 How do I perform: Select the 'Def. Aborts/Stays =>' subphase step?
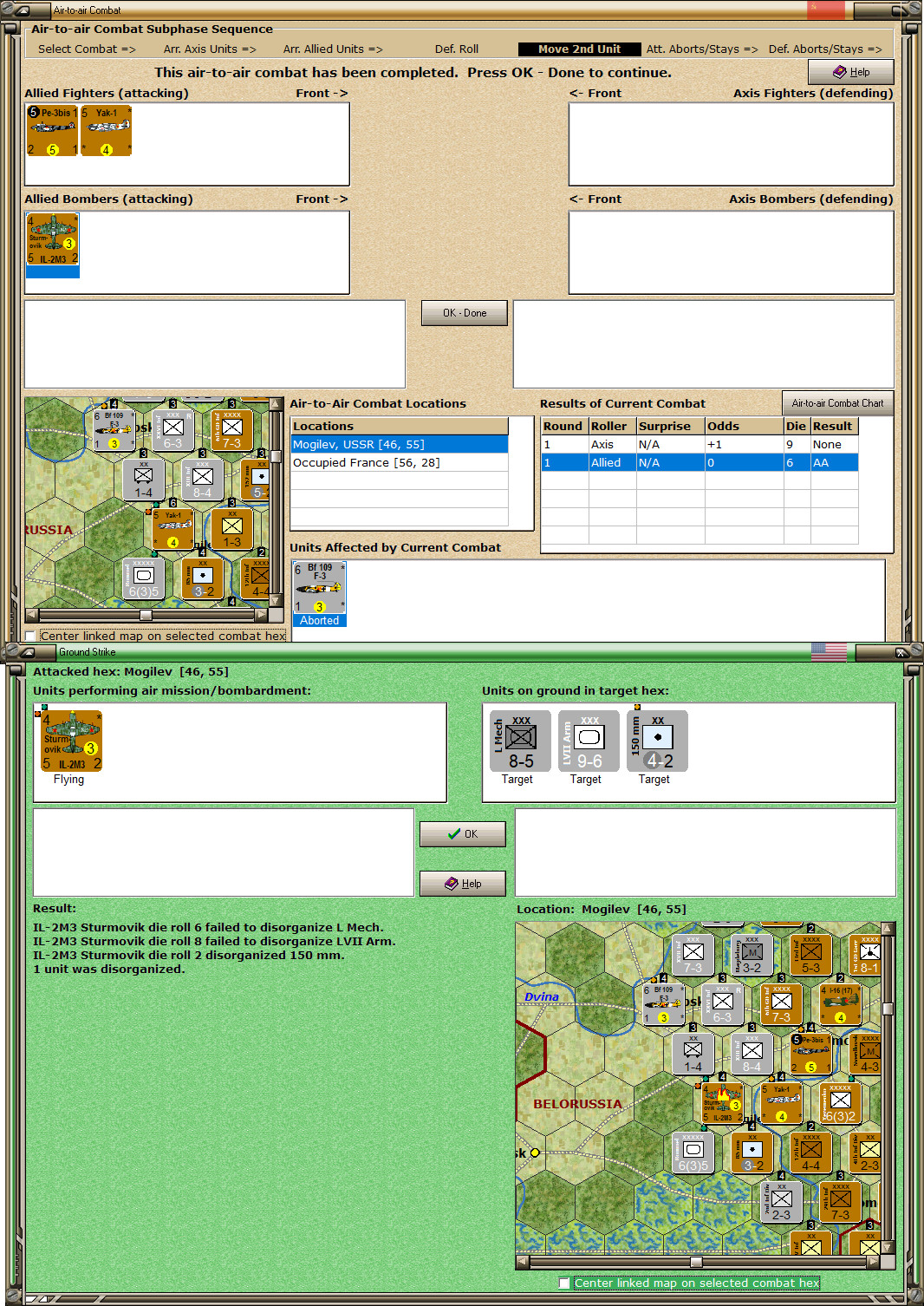coord(825,49)
